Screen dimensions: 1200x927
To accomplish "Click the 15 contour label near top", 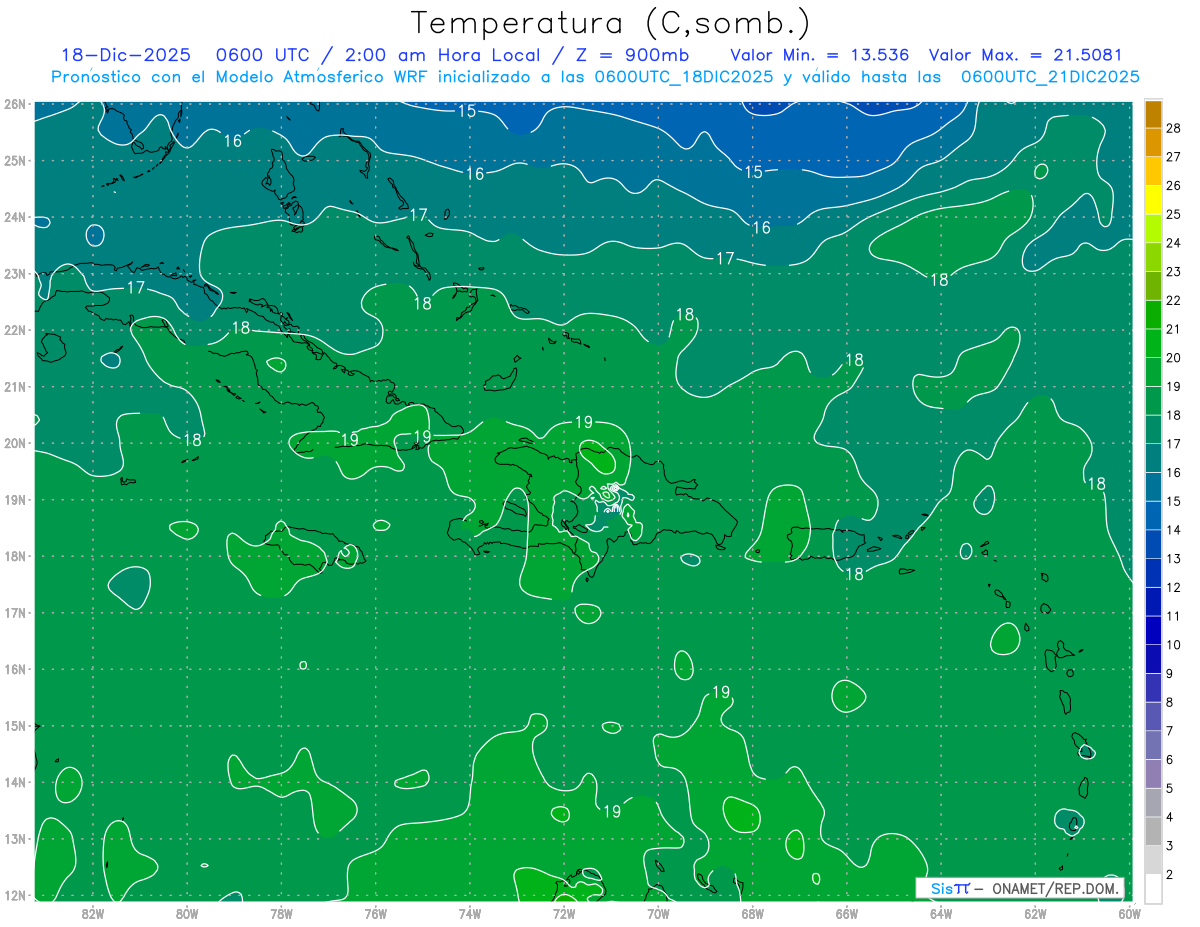I will (467, 111).
